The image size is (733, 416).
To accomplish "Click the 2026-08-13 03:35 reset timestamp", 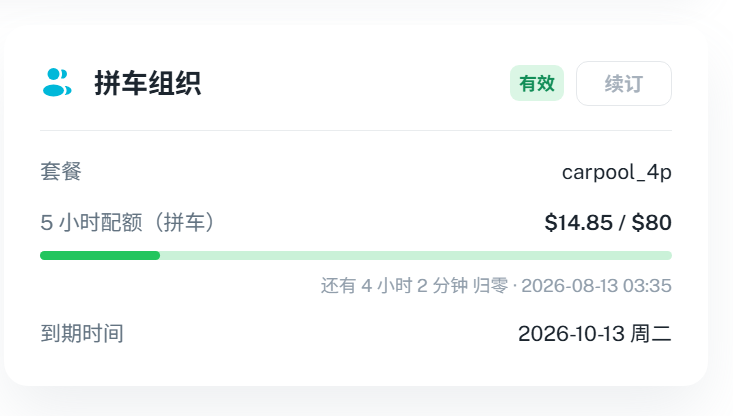I will click(x=596, y=286).
